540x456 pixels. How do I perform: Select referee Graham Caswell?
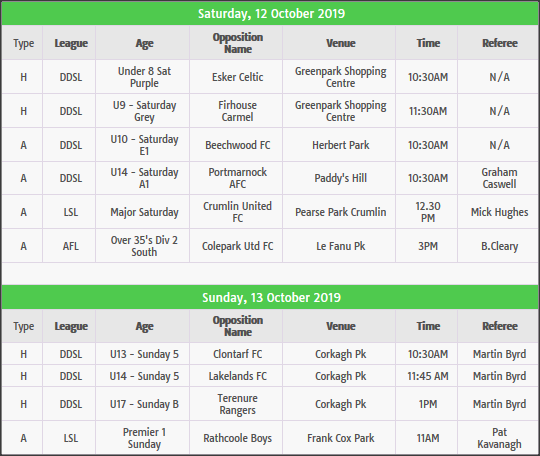pyautogui.click(x=499, y=178)
